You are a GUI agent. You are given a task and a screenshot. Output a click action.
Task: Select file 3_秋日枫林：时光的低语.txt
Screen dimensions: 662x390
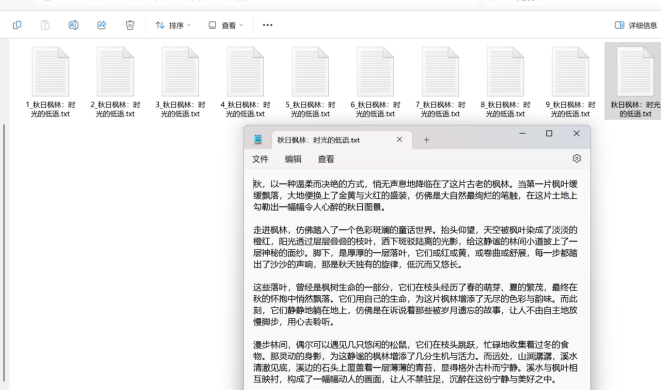[x=180, y=82]
